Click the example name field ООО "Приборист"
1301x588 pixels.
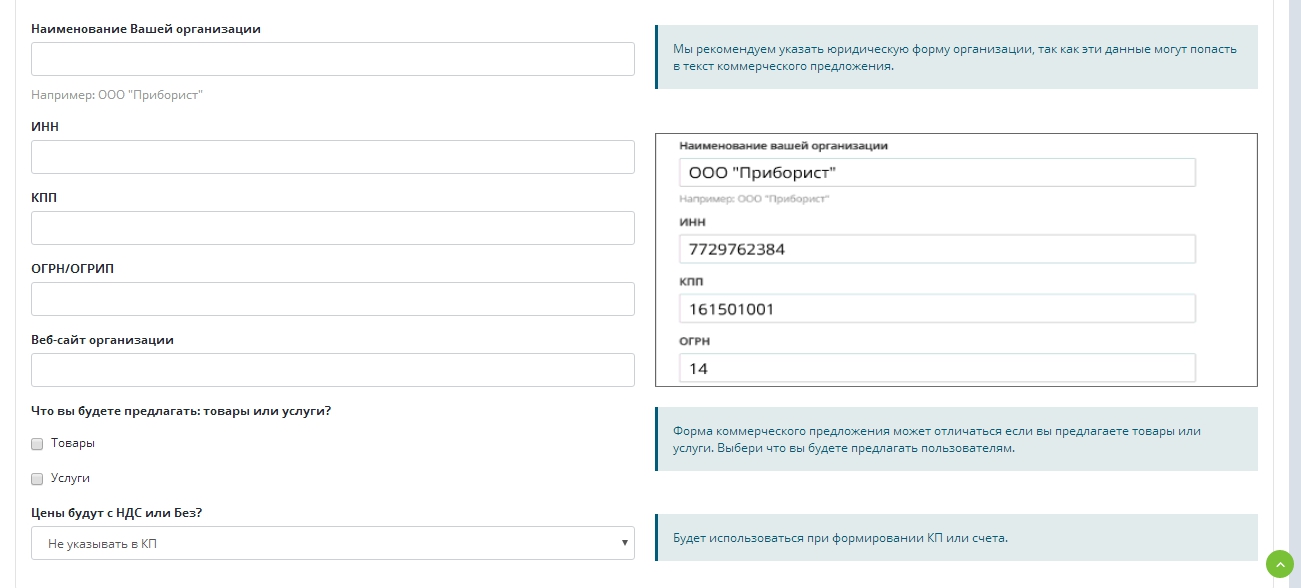pos(937,173)
